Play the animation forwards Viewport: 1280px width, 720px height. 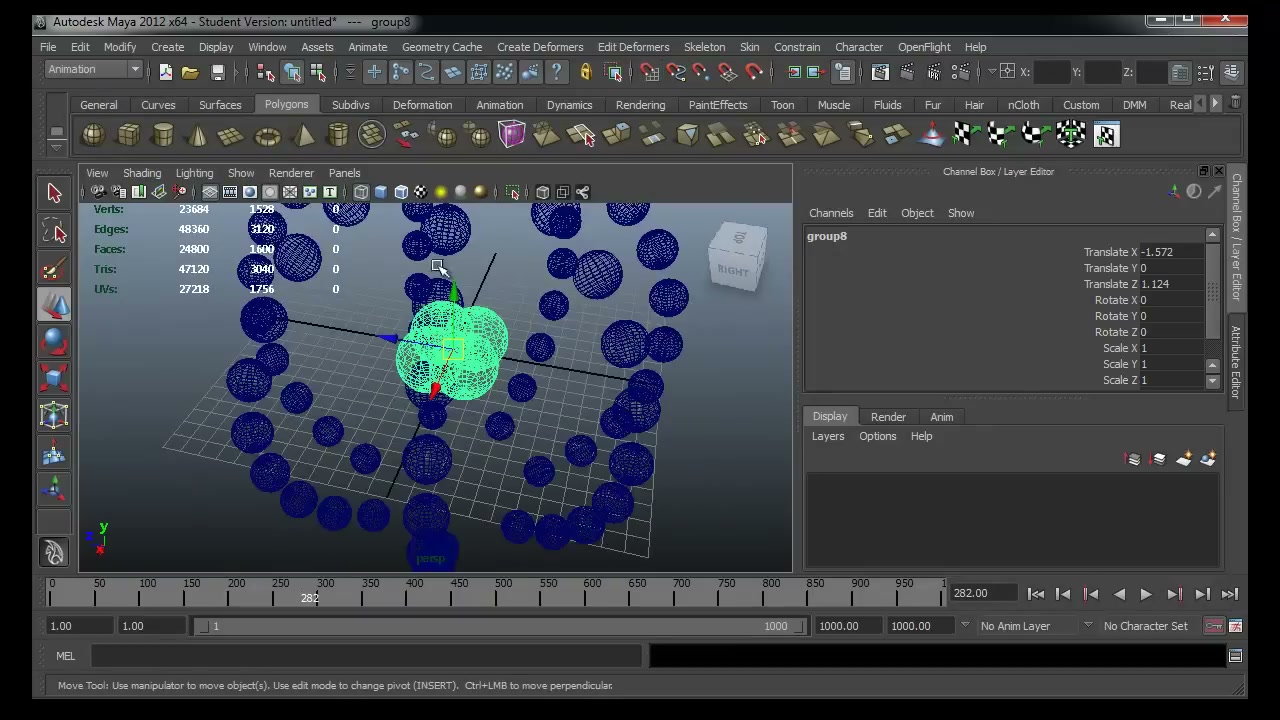click(1146, 594)
